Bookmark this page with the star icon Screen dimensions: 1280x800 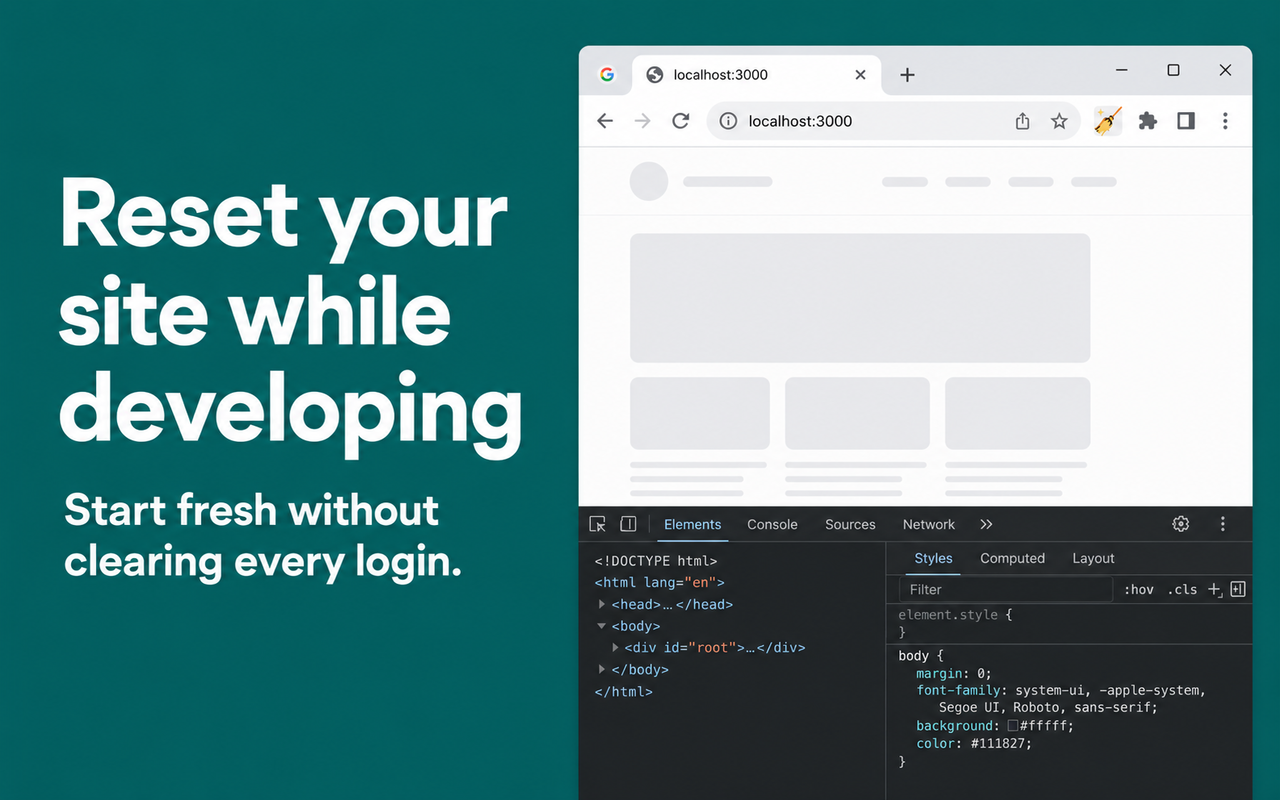pyautogui.click(x=1059, y=121)
